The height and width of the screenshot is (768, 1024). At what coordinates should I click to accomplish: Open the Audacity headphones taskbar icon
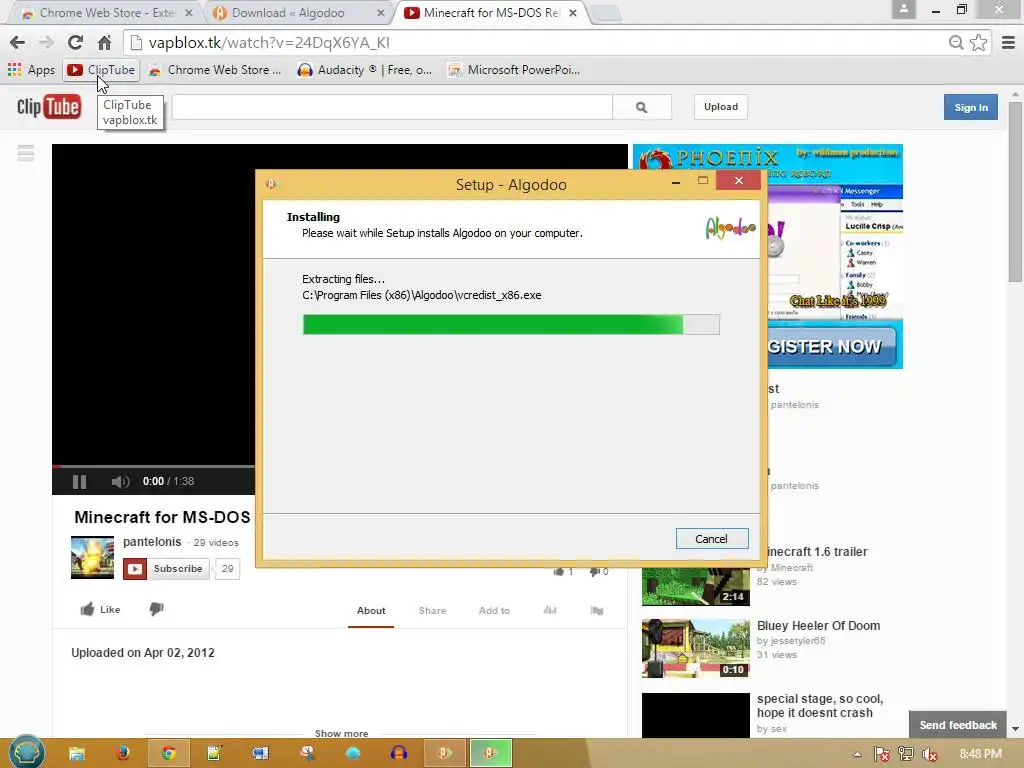coord(399,754)
